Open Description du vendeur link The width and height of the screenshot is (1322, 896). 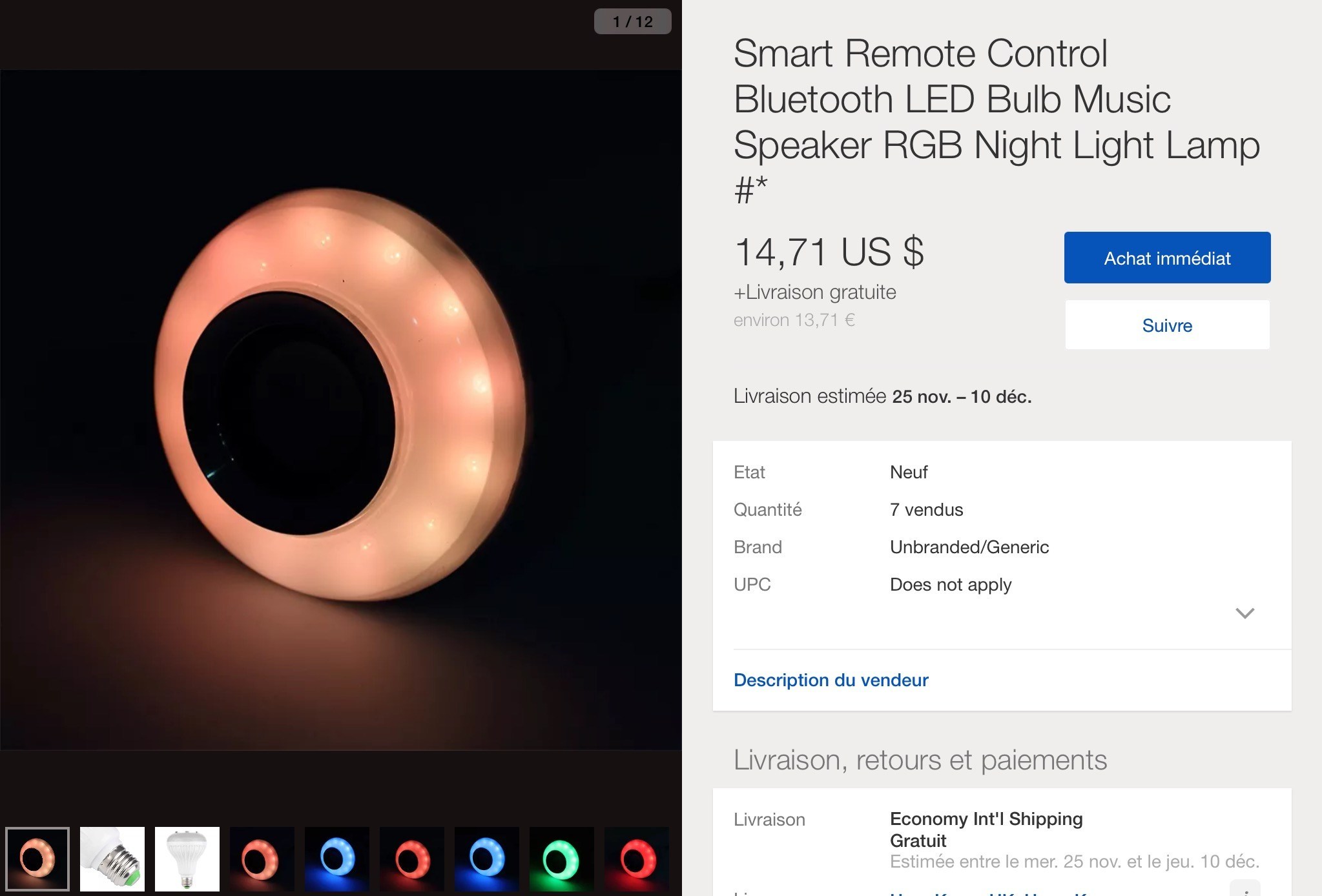tap(831, 680)
